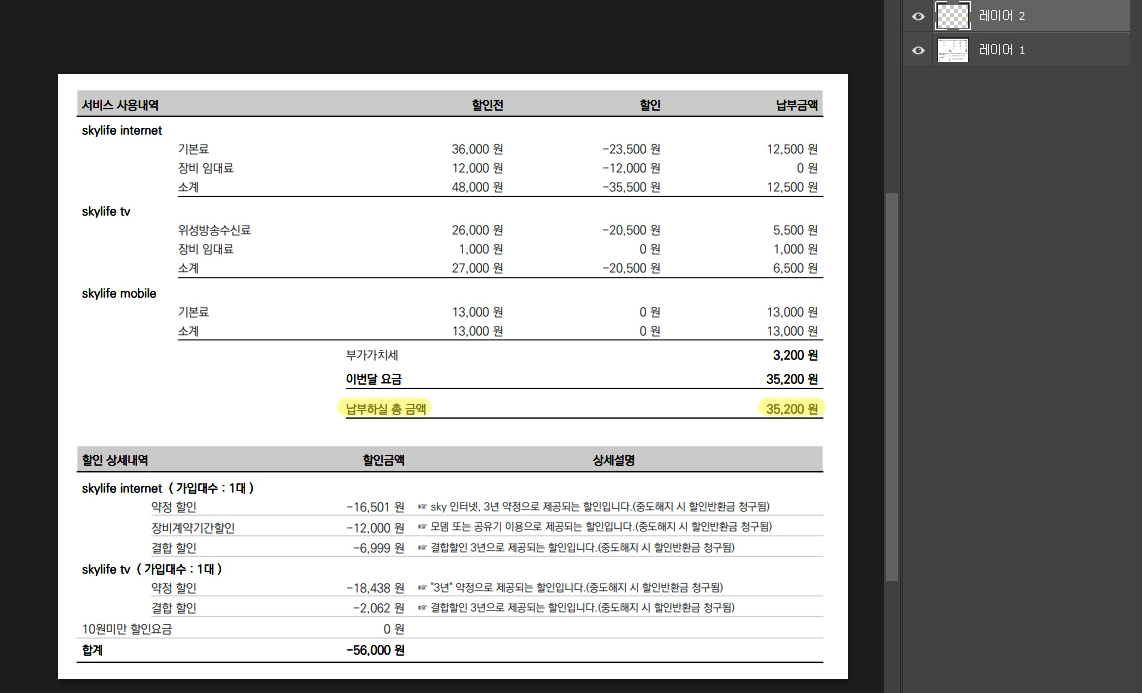Click 위성방송수신료 row label
1142x693 pixels.
[x=214, y=230]
